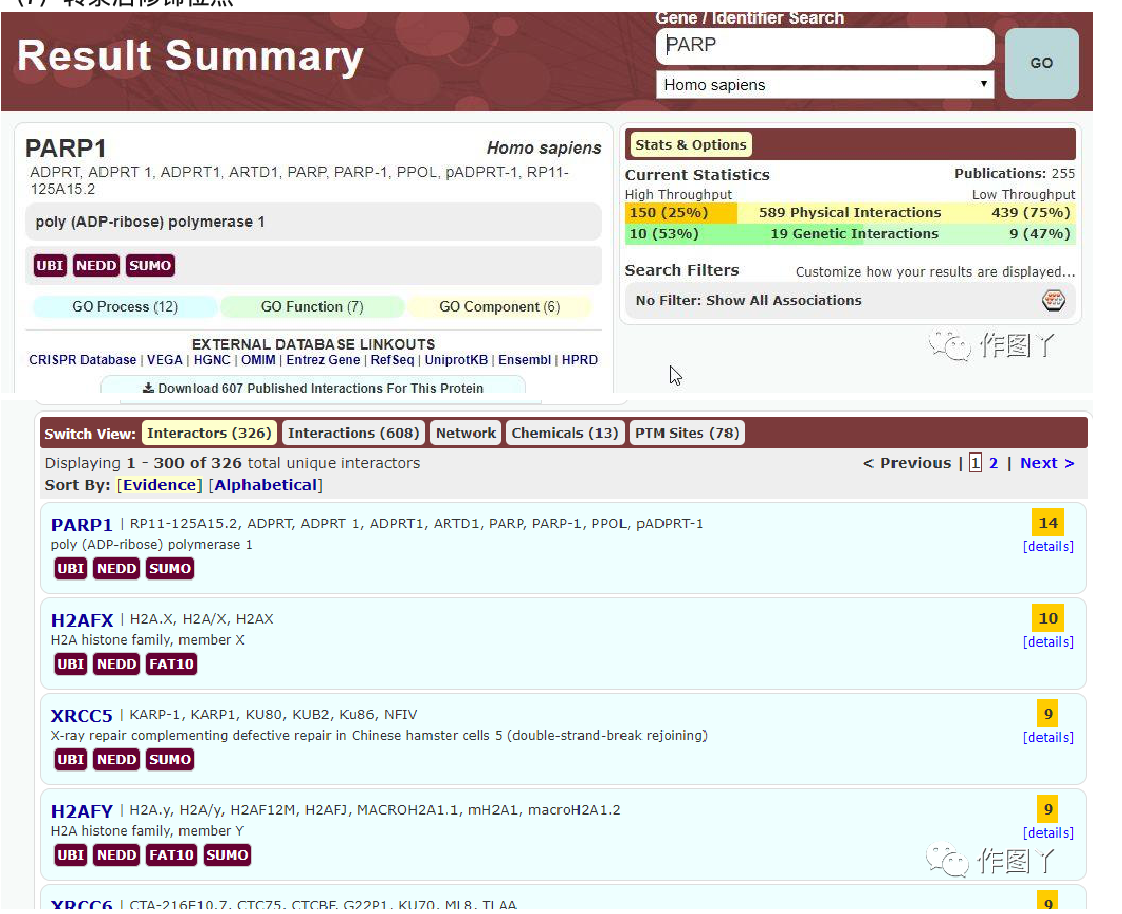Expand GO Function (7) section

coord(312,307)
